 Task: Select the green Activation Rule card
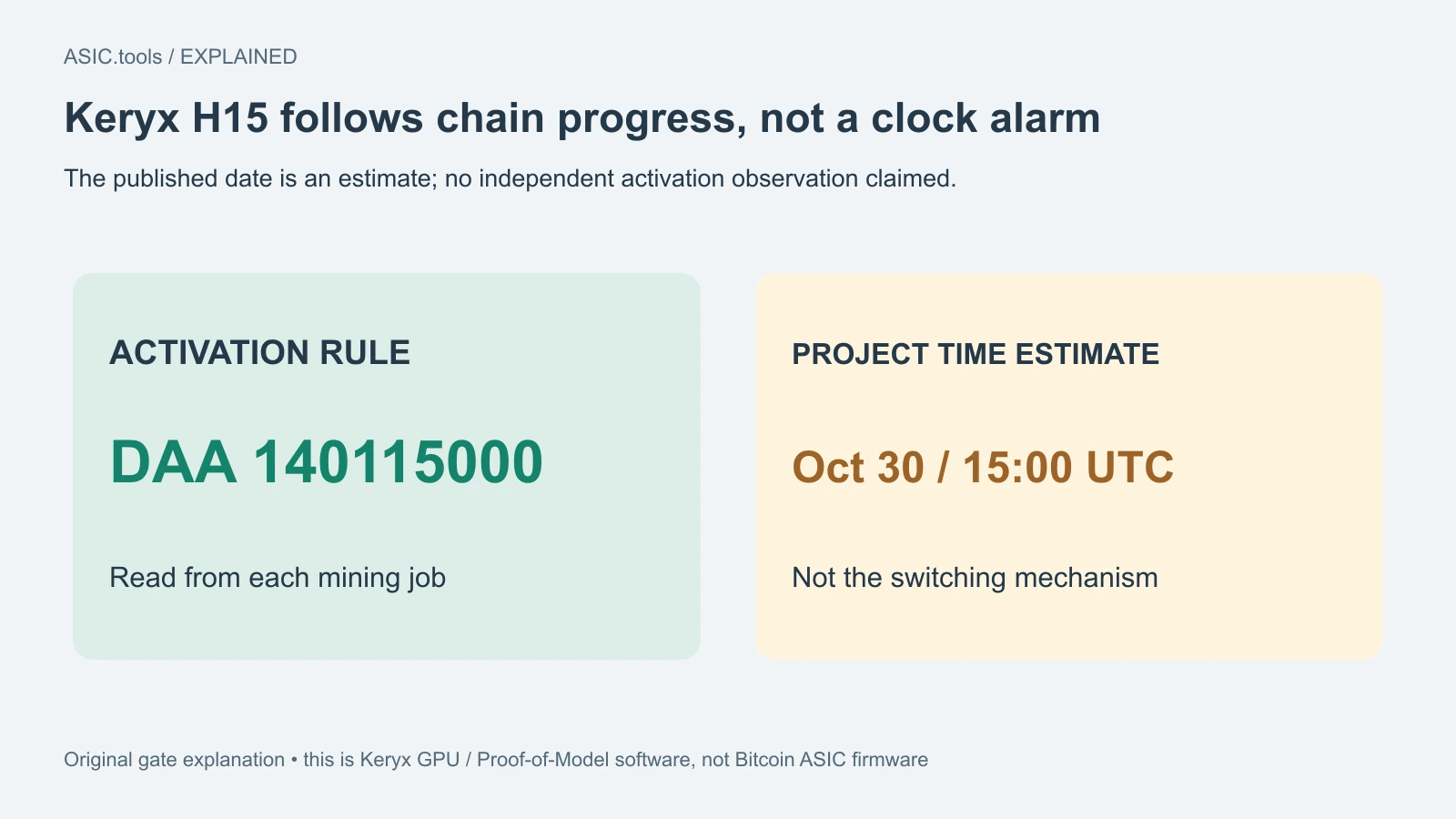click(x=387, y=466)
